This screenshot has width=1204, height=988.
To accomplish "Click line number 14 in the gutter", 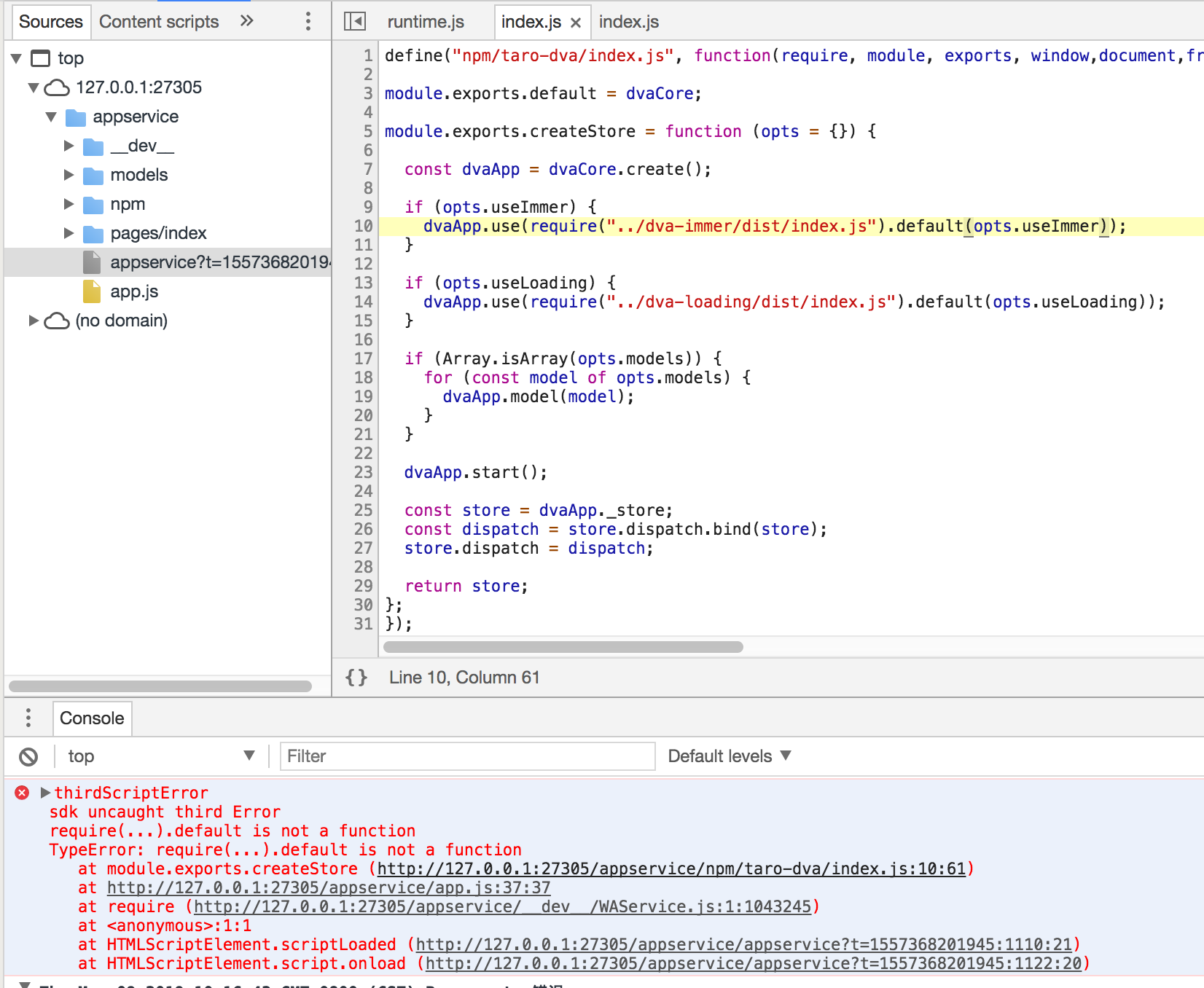I will point(363,302).
